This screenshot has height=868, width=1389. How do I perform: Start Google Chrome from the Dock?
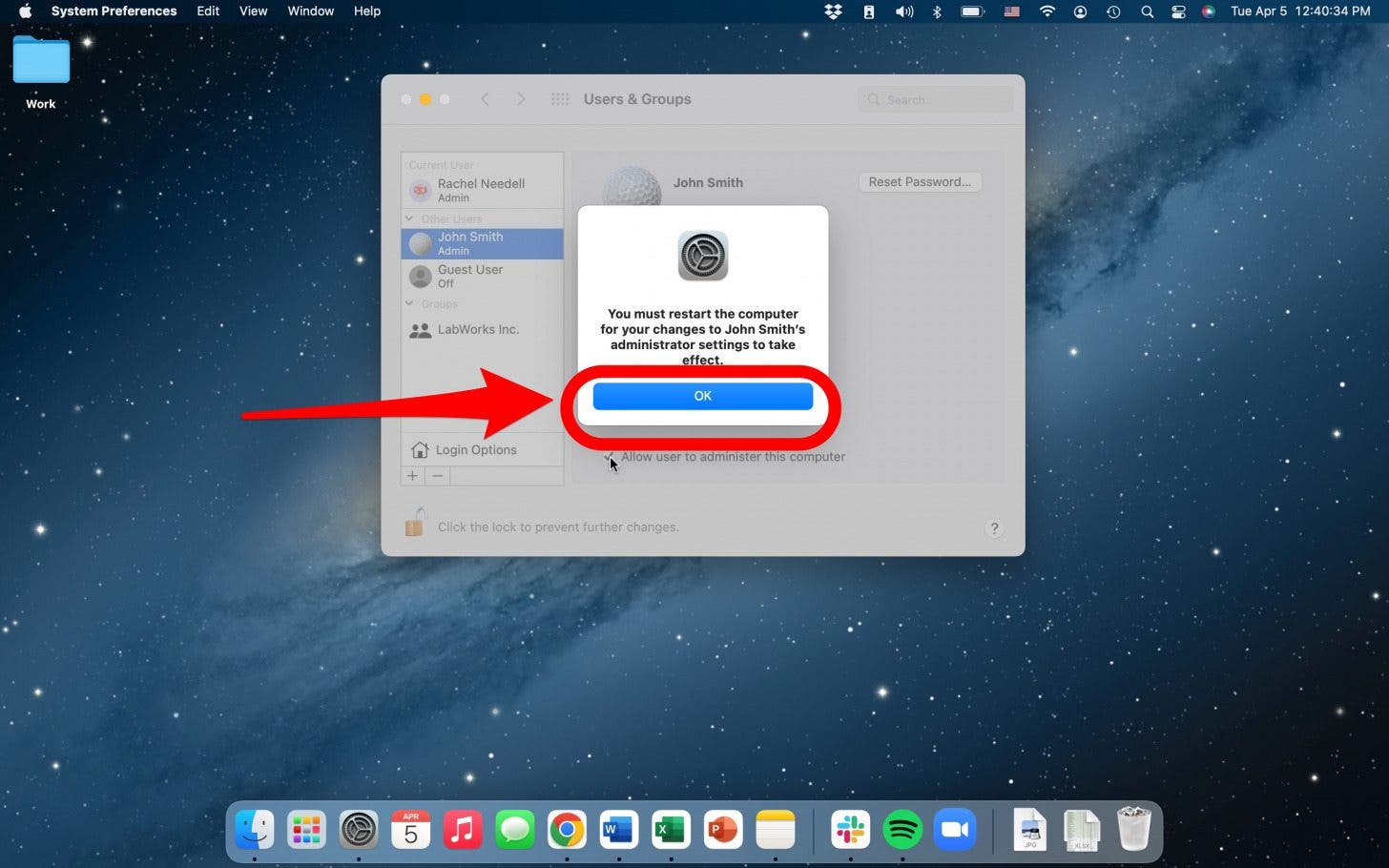point(567,829)
